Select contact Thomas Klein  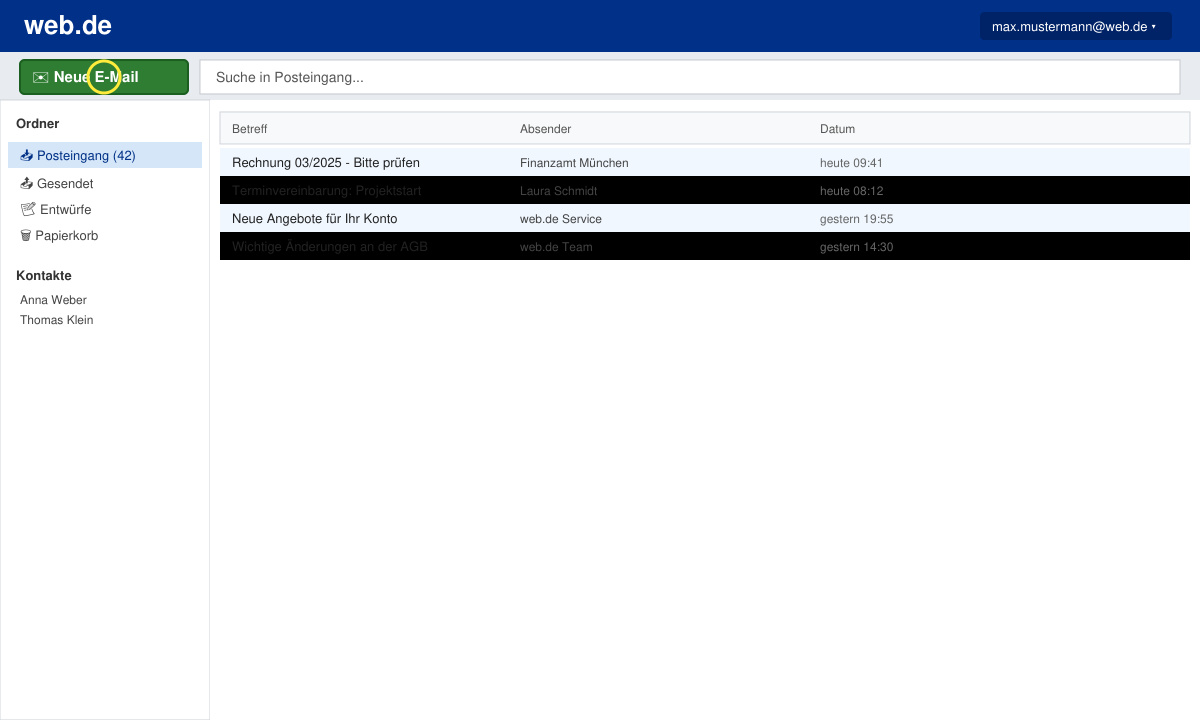pos(57,320)
